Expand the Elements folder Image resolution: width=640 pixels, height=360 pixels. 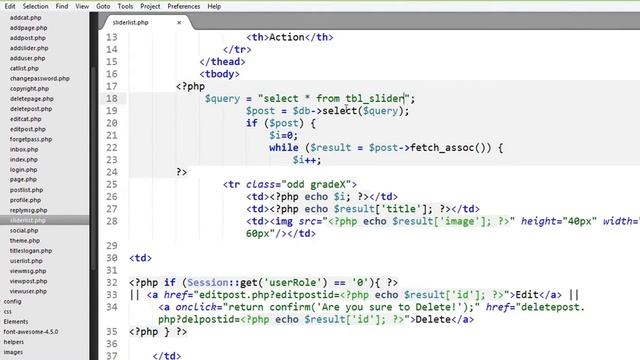pyautogui.click(x=16, y=322)
